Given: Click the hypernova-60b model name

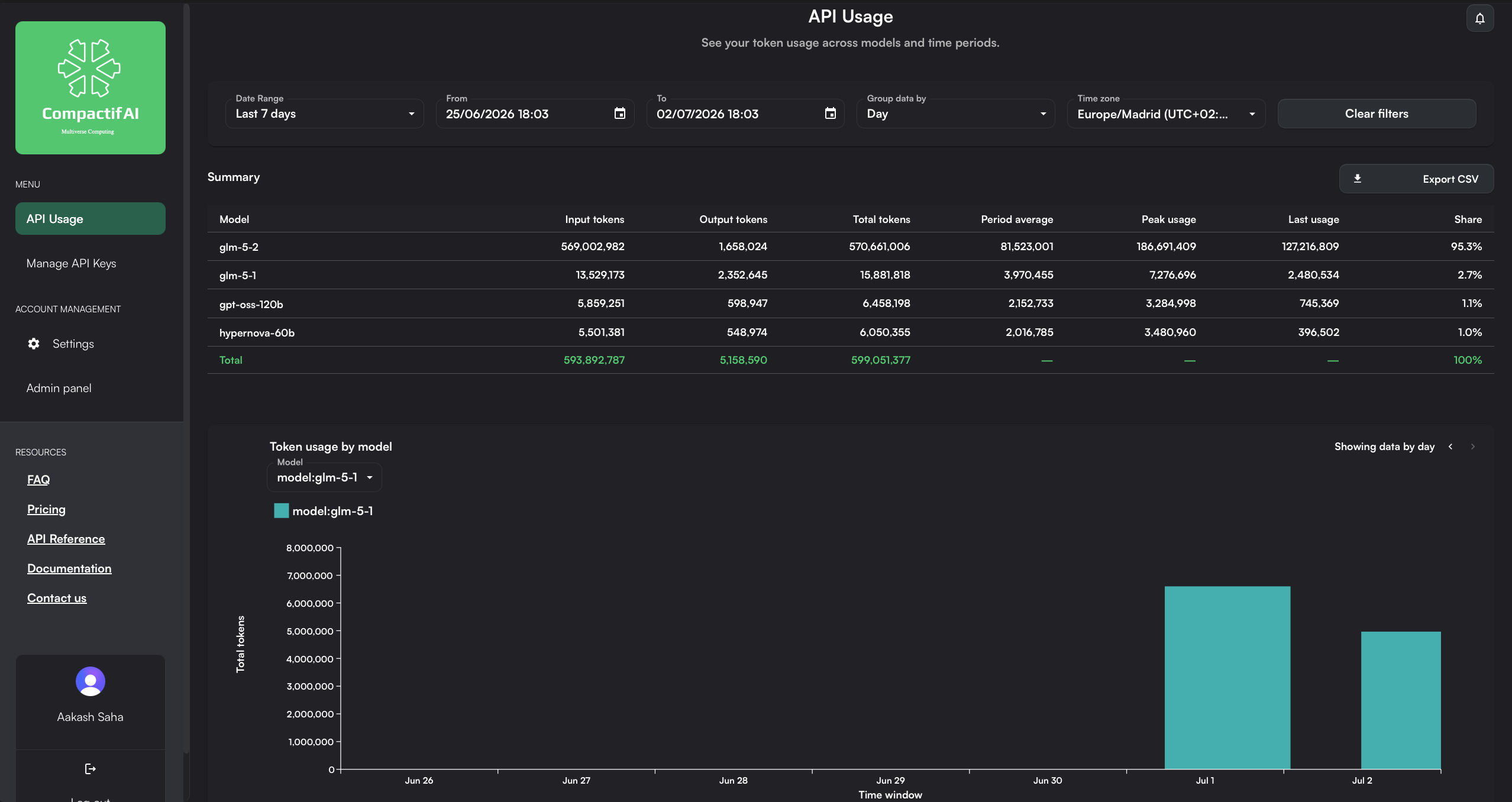Looking at the screenshot, I should coord(257,332).
